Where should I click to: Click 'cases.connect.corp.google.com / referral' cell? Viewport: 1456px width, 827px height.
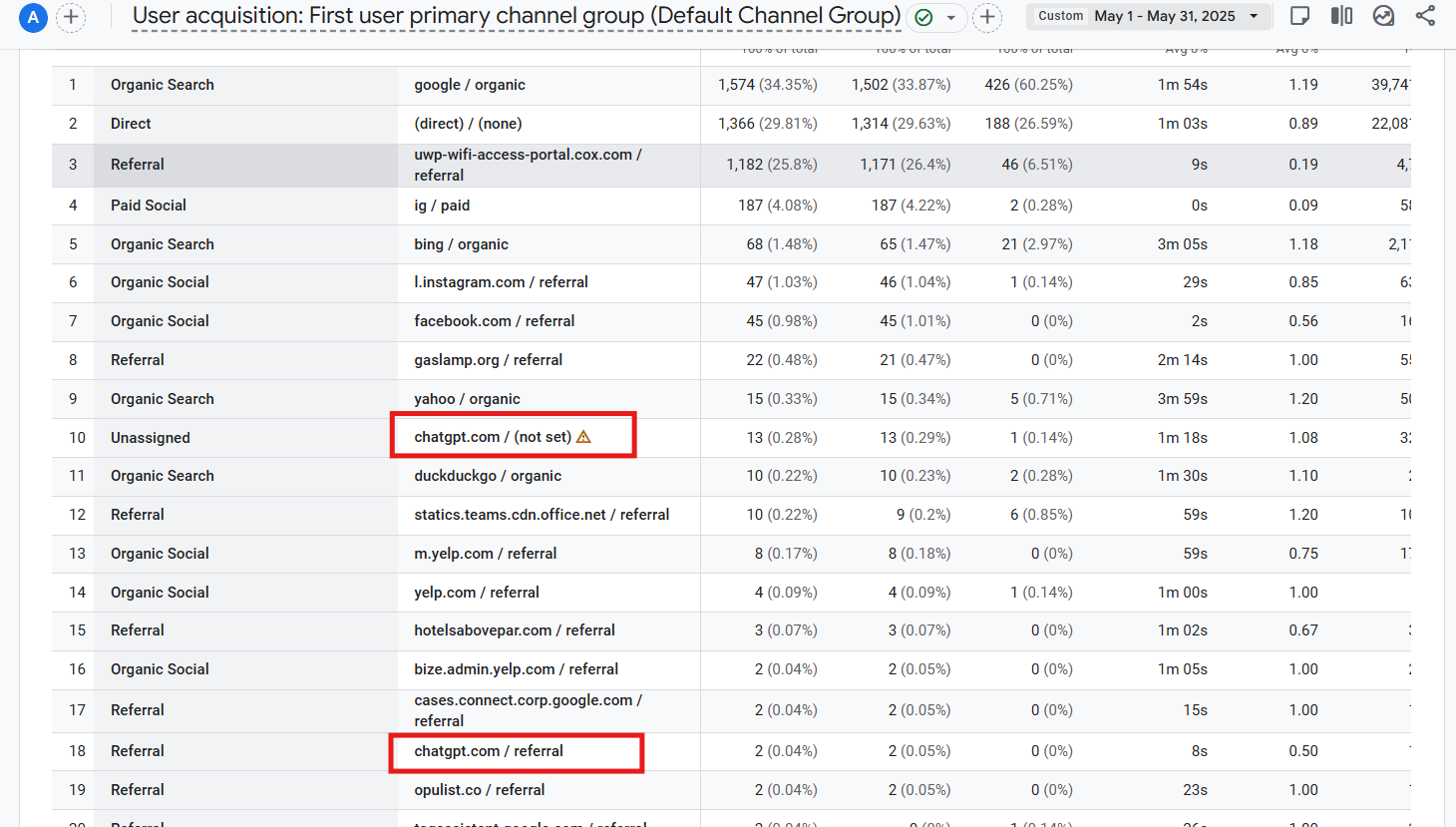[529, 710]
